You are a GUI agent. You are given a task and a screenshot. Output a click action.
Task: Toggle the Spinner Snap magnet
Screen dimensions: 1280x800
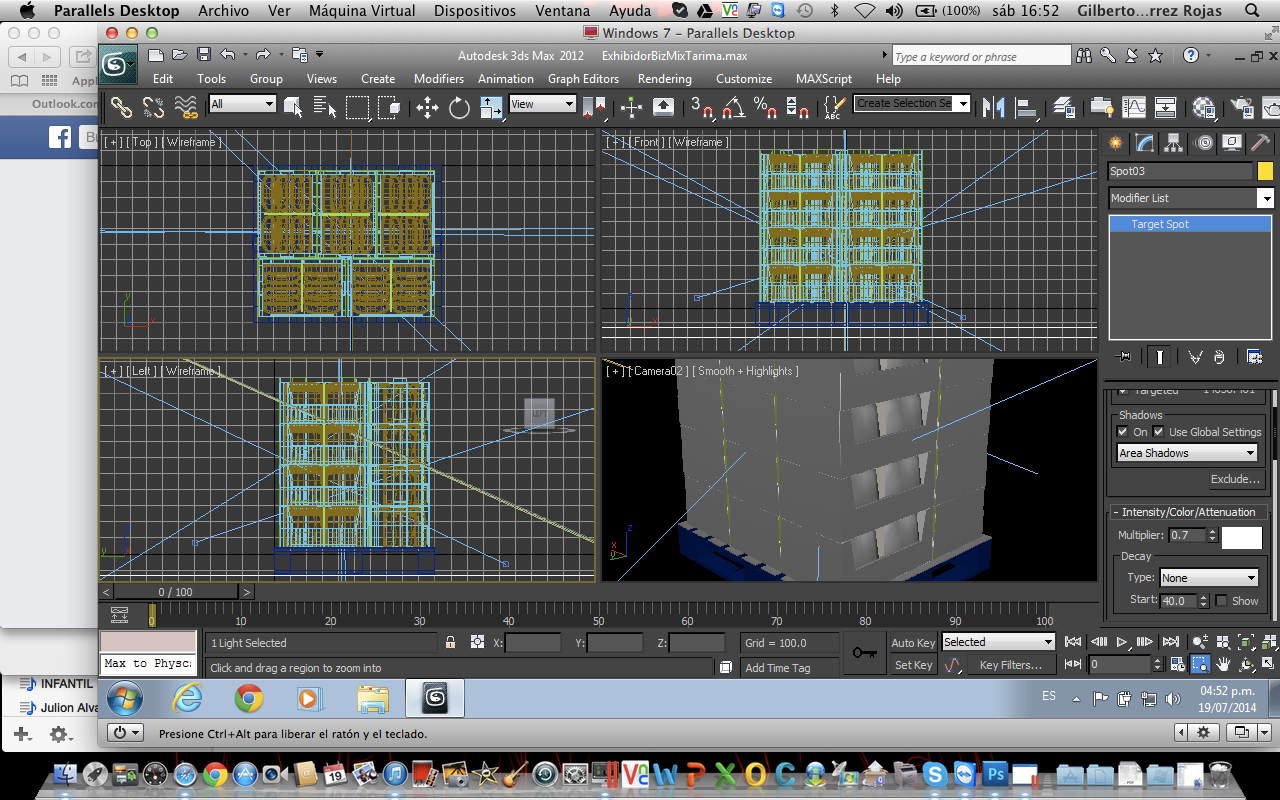(x=797, y=106)
